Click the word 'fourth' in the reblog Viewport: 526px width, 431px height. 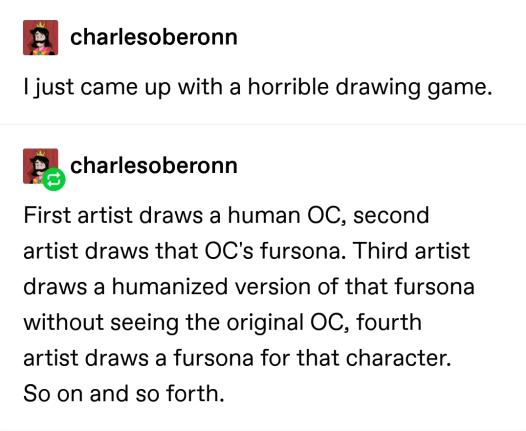(x=389, y=322)
